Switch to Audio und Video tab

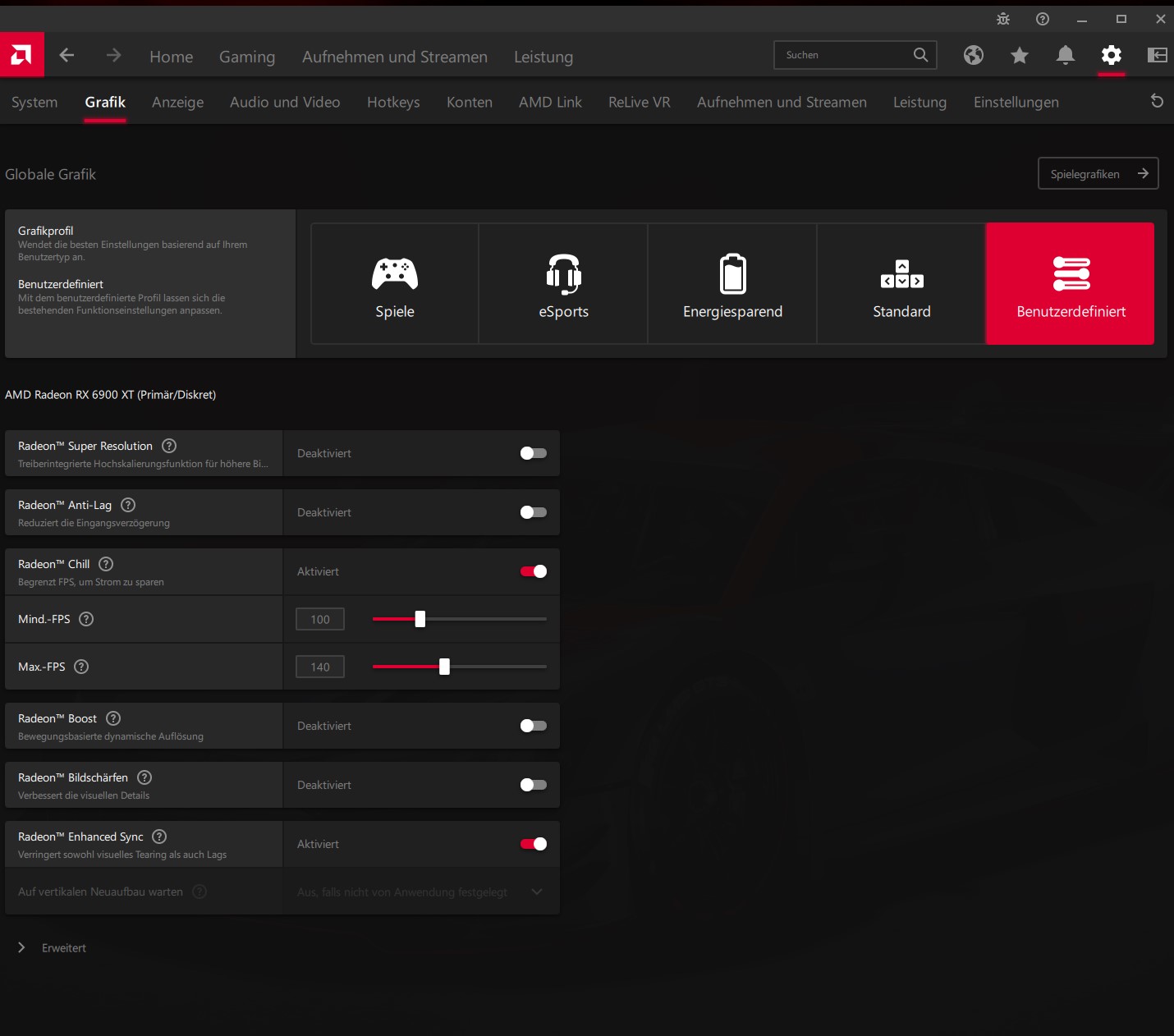pyautogui.click(x=285, y=102)
